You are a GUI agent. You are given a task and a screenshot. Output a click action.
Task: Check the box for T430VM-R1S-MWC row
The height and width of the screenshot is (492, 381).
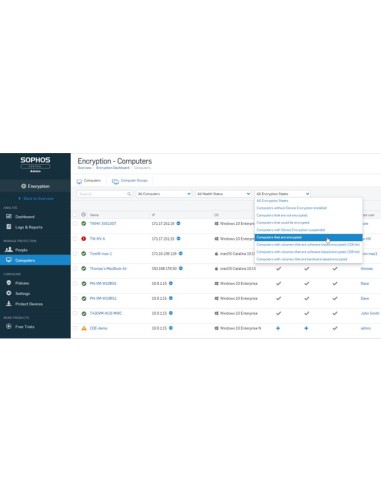tap(75, 313)
